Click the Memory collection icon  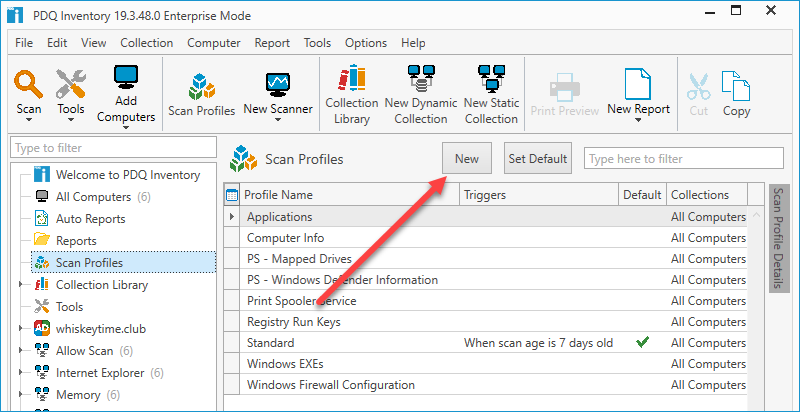(x=41, y=395)
